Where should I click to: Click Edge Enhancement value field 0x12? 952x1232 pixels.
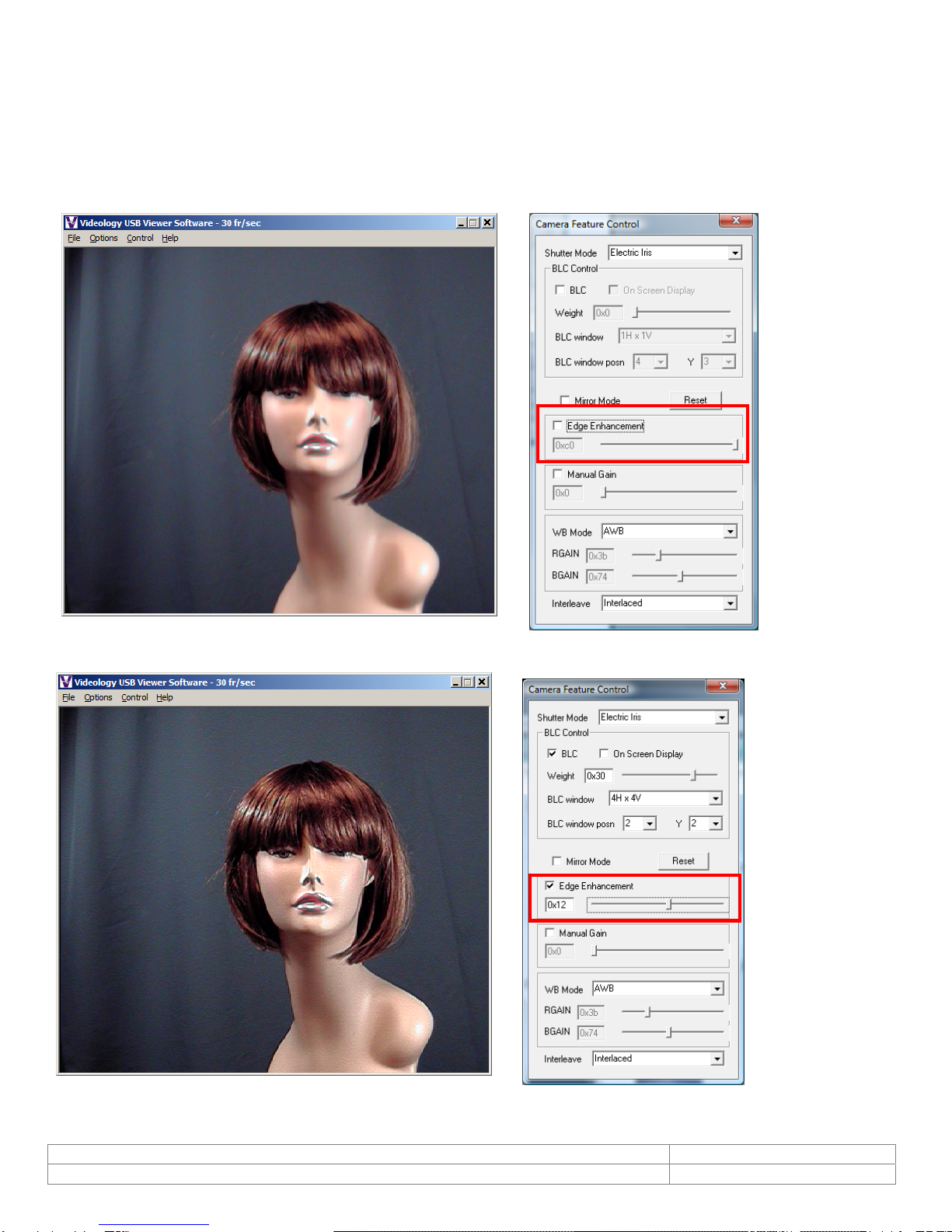tap(560, 905)
